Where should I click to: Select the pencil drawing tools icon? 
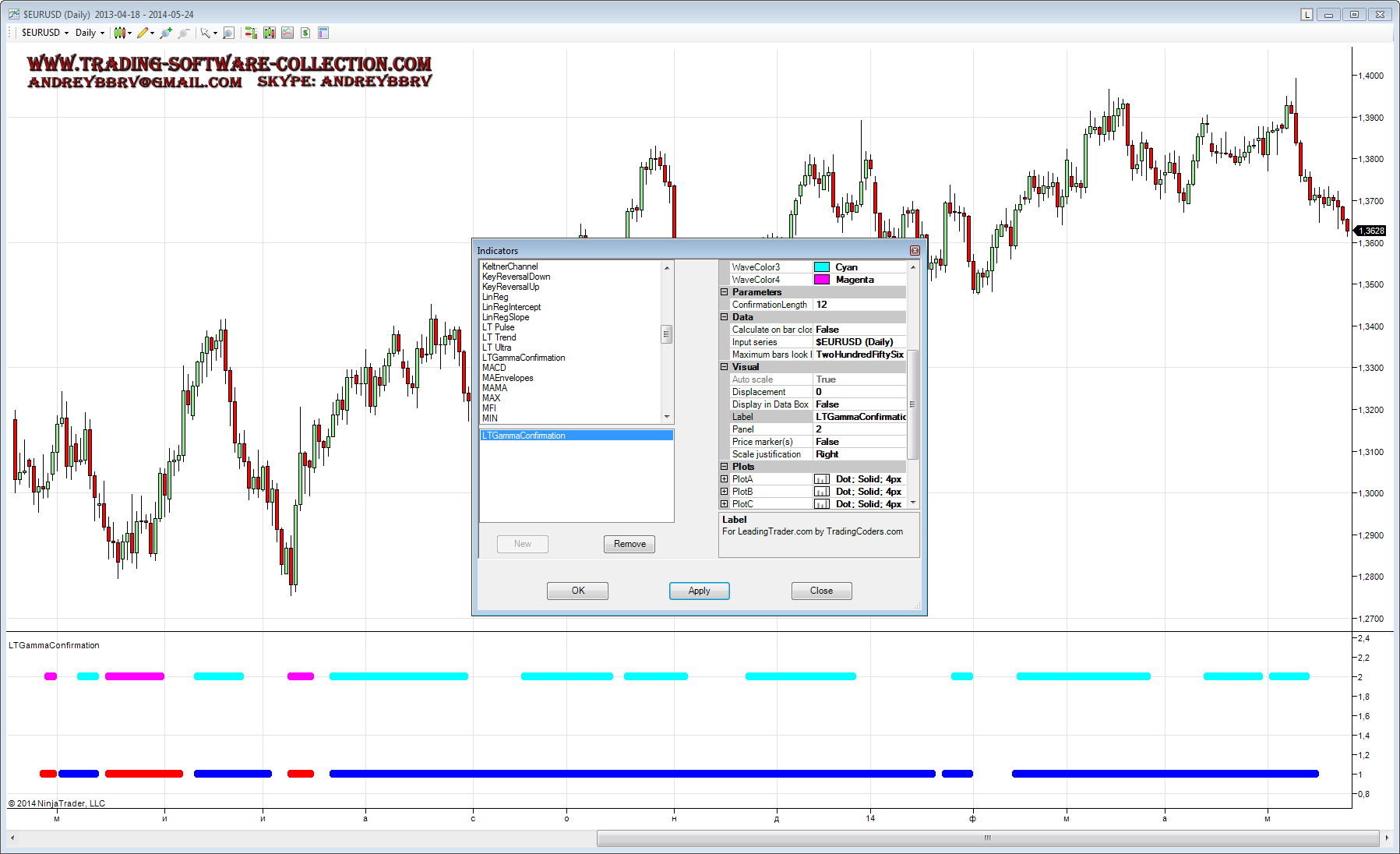[143, 33]
